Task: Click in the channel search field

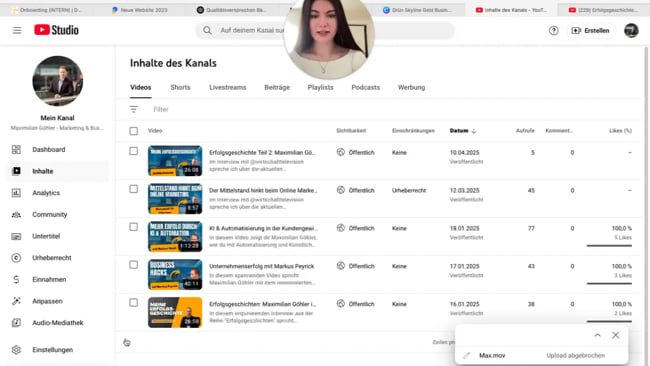Action: [325, 30]
